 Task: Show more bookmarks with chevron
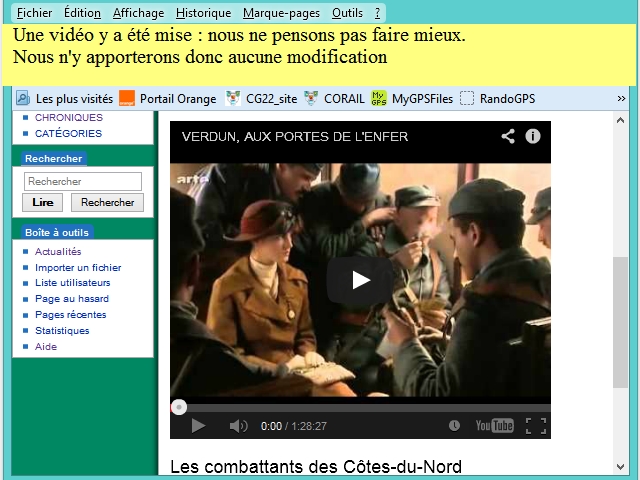[621, 99]
